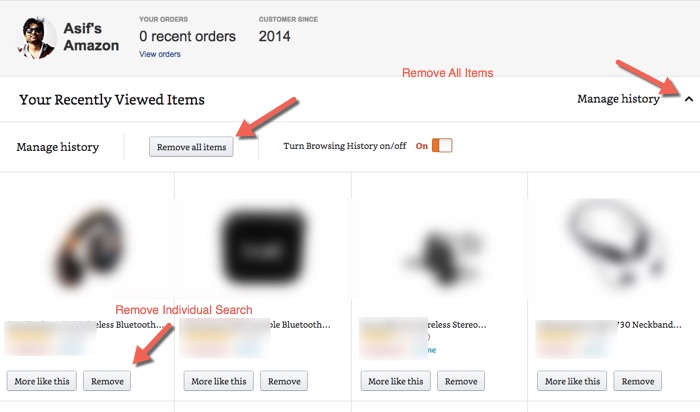Click the Asif's Amazon profile avatar

(x=37, y=38)
